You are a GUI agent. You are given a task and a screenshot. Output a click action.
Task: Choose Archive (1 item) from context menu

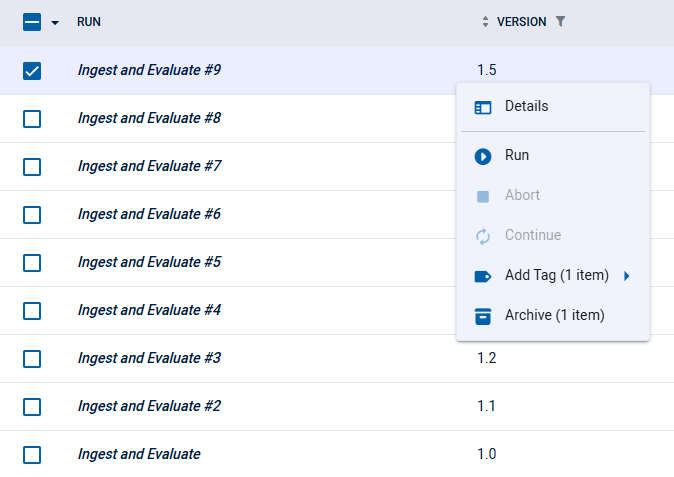[554, 316]
